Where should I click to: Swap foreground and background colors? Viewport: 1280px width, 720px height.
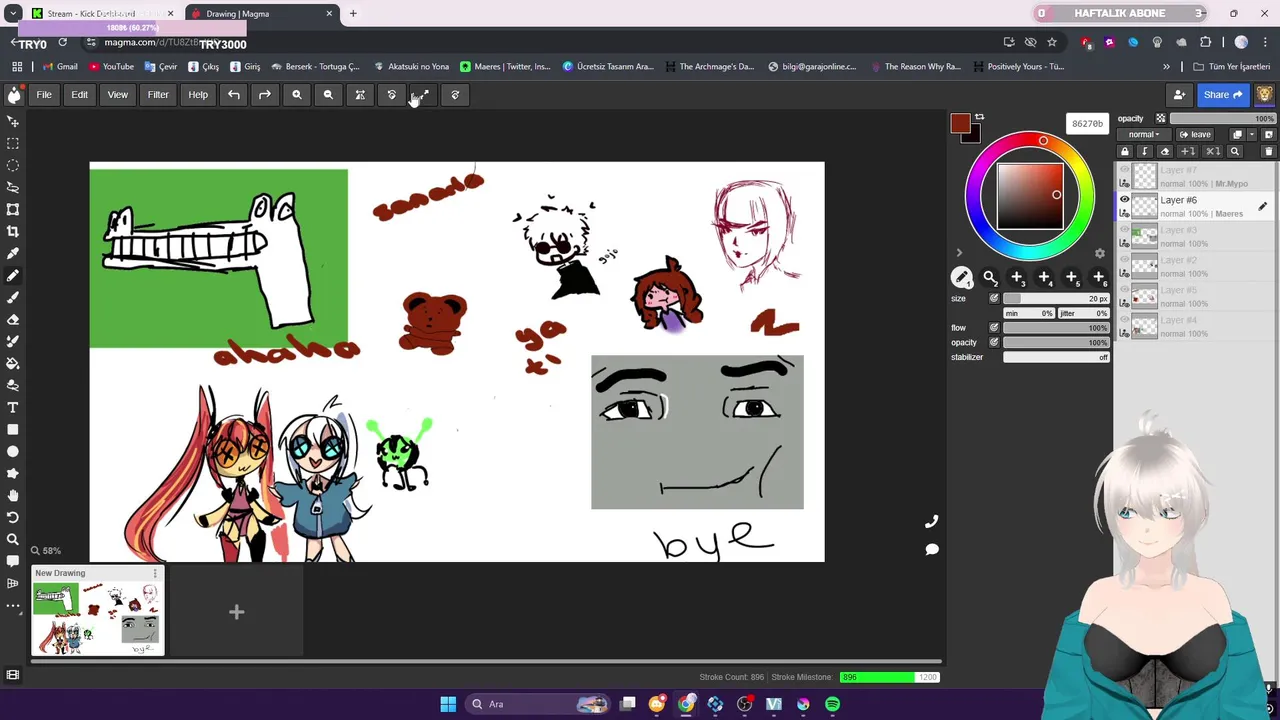[x=979, y=117]
